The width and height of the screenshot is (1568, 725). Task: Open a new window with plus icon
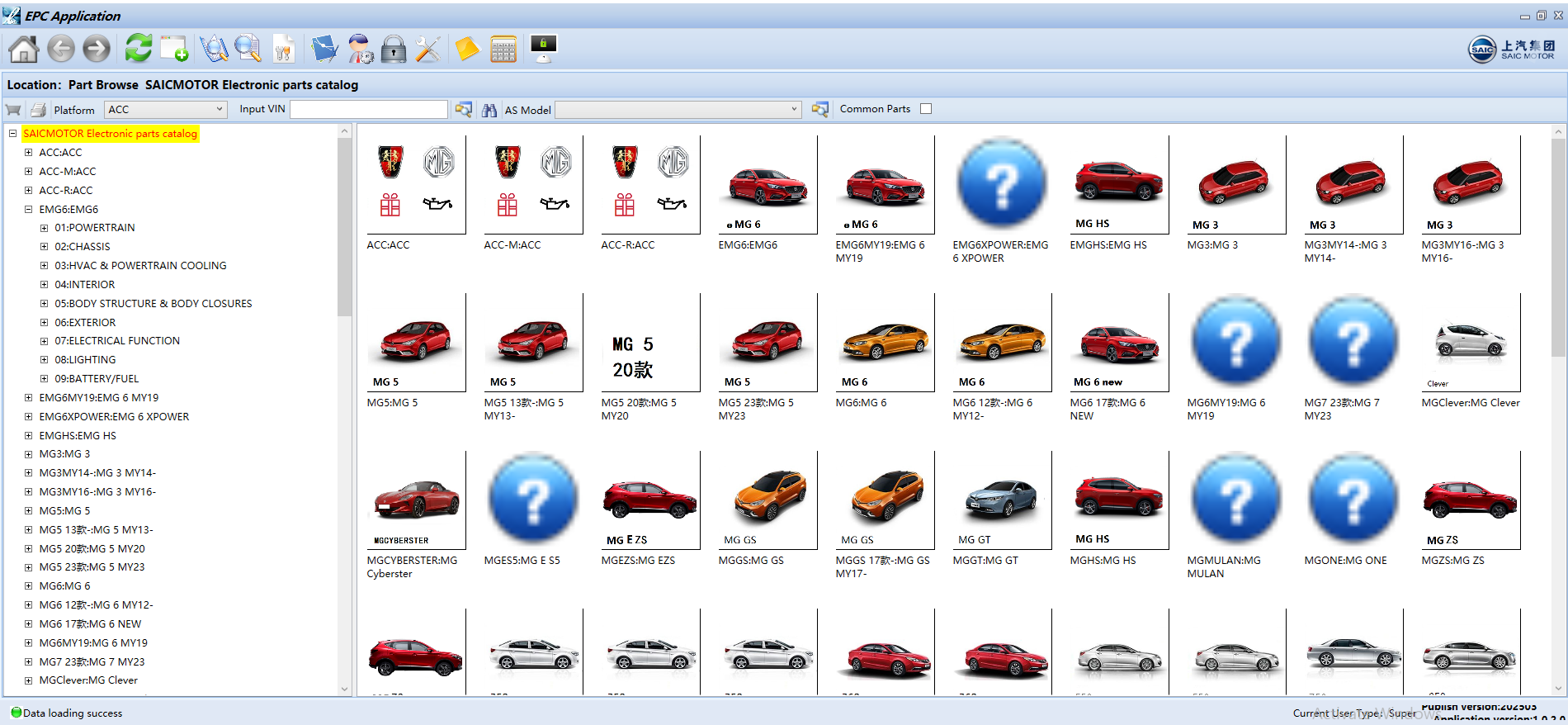tap(174, 49)
